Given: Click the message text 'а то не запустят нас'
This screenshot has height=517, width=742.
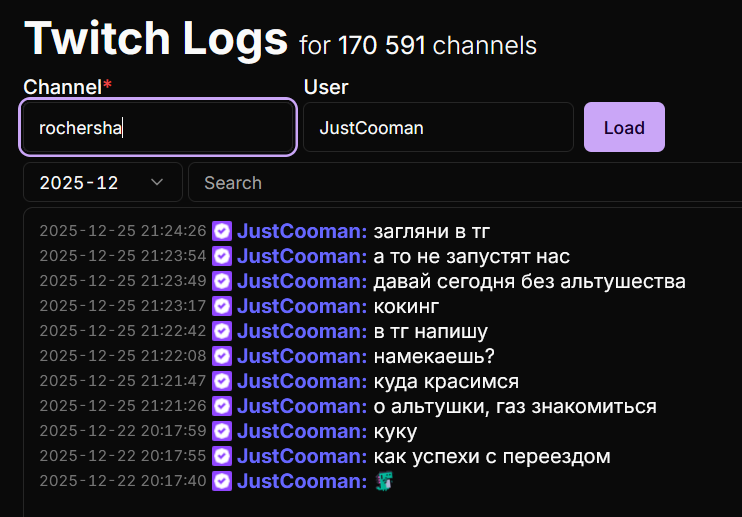Looking at the screenshot, I should 472,257.
